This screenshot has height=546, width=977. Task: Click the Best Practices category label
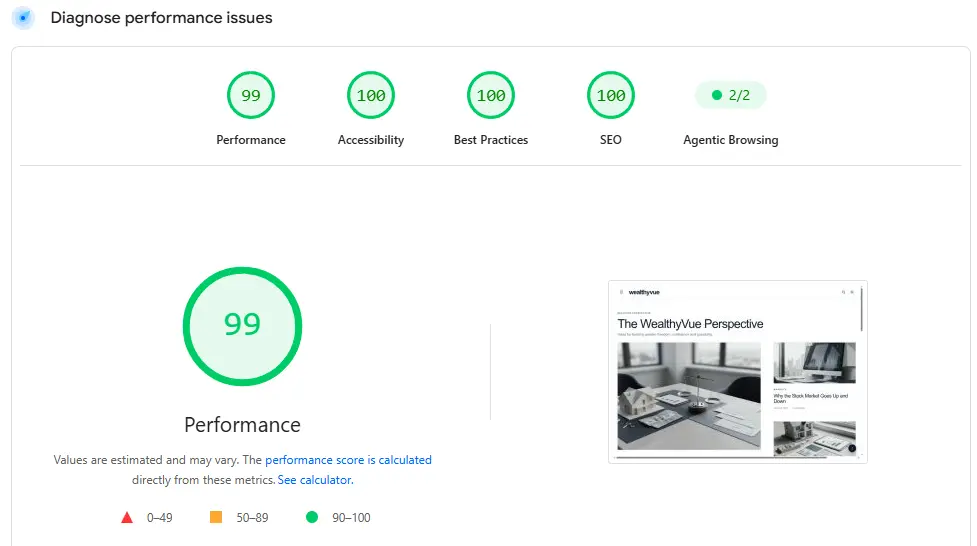click(491, 140)
